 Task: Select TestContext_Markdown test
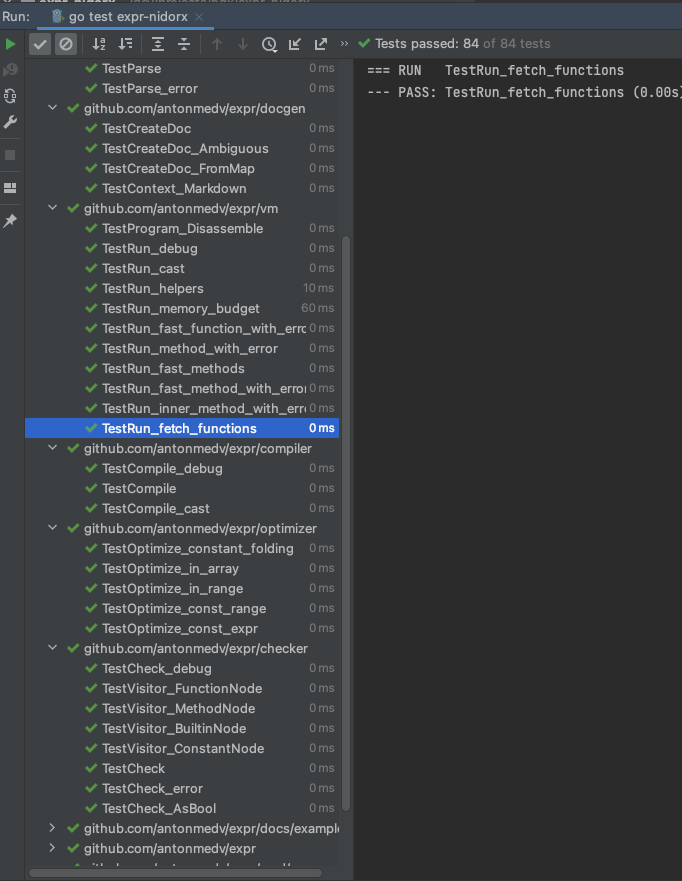(182, 189)
